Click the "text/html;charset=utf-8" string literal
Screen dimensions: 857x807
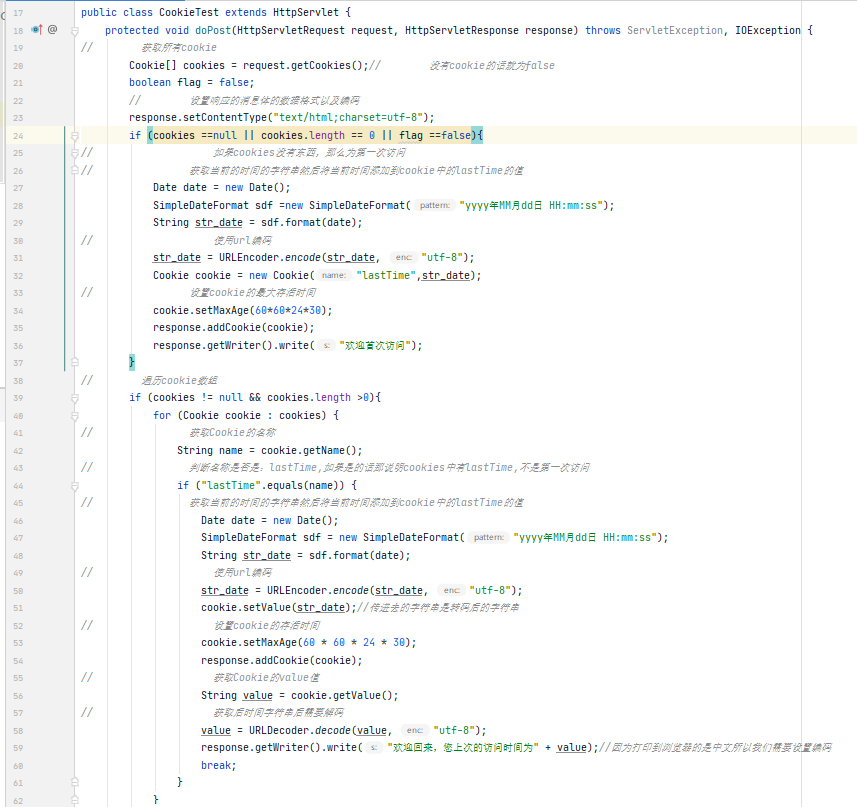pos(348,117)
